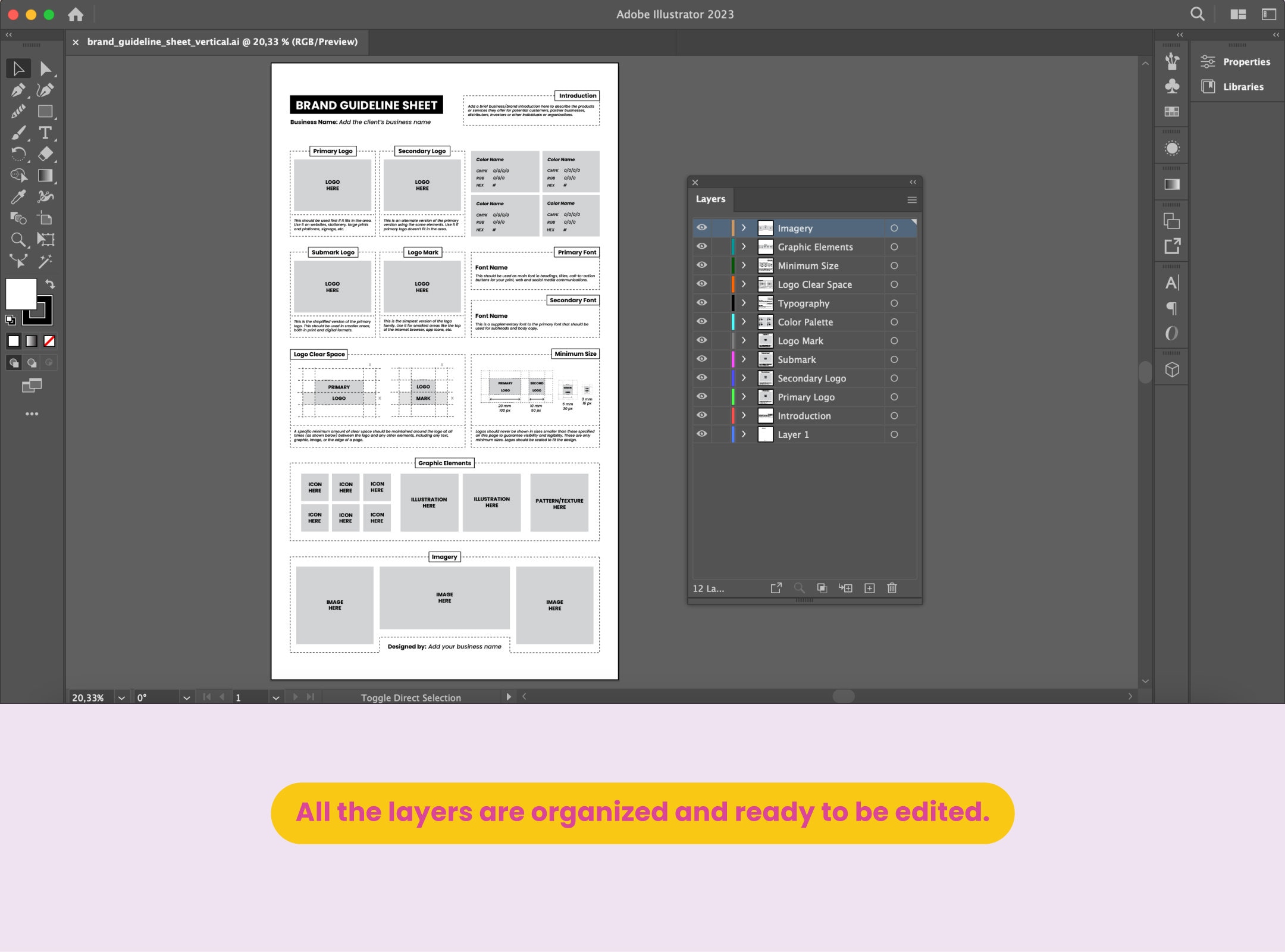Open the 3D and Materials panel icon
1285x952 pixels.
coord(1171,369)
